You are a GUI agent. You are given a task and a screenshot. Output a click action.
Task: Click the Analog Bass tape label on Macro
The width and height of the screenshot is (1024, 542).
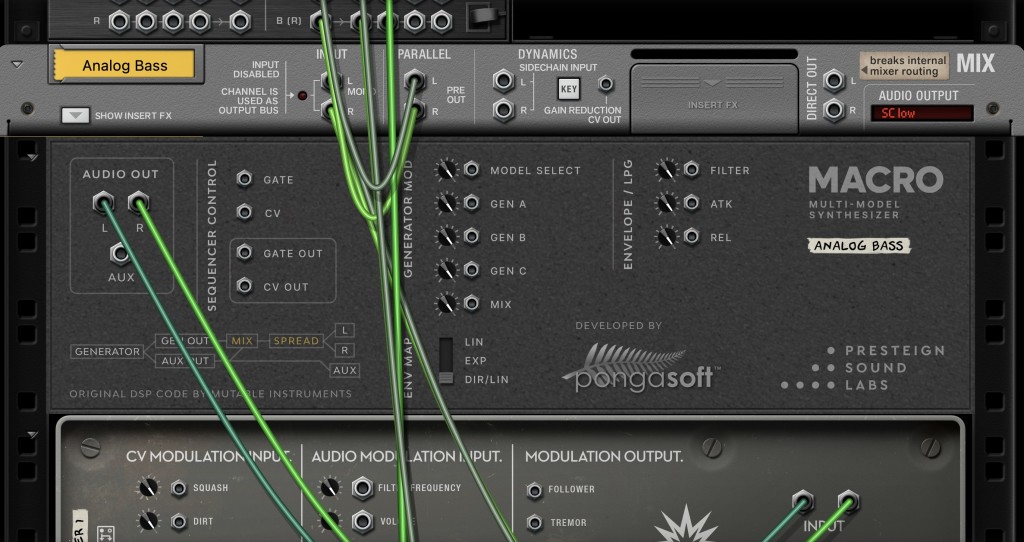[858, 245]
